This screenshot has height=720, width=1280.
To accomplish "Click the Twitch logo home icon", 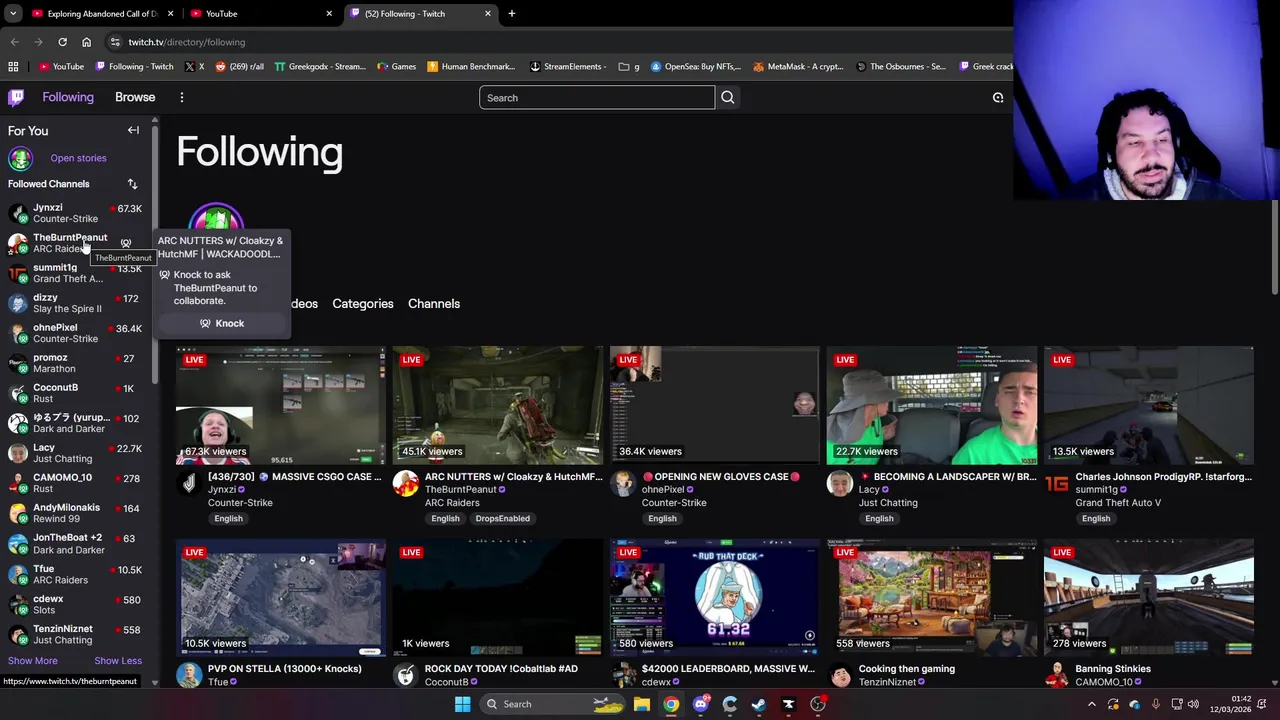I will coord(16,97).
